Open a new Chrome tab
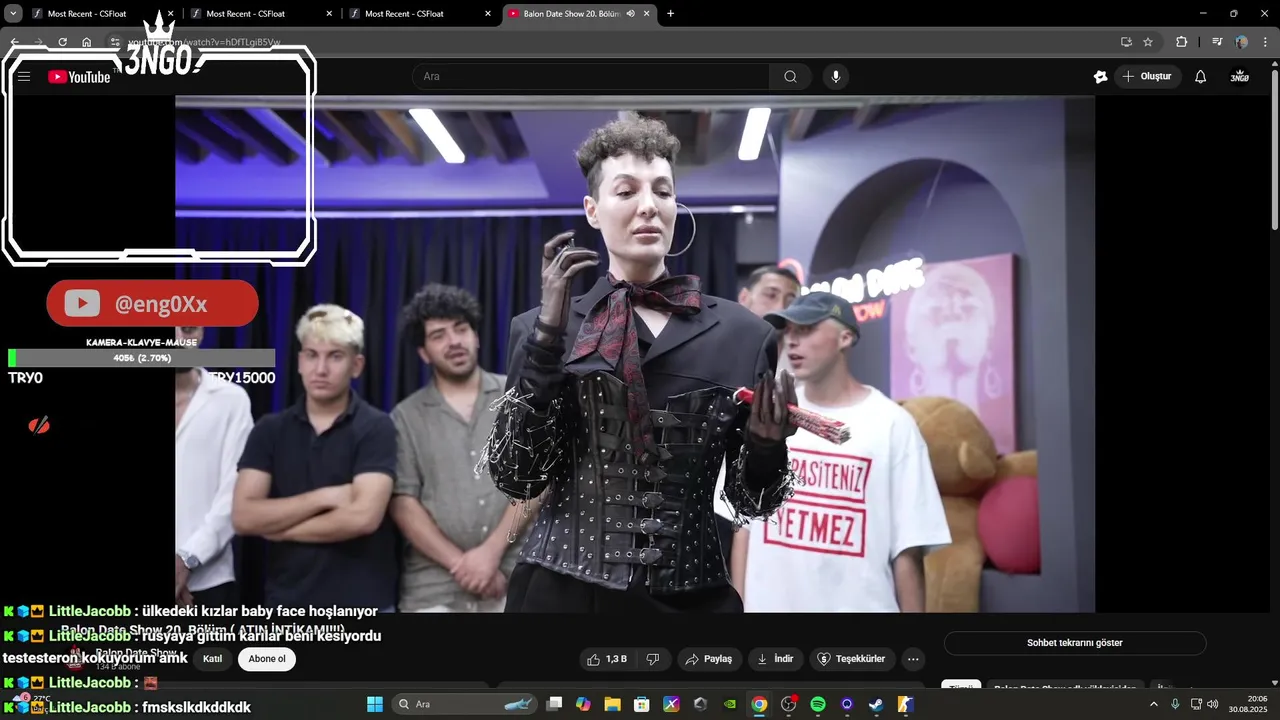Viewport: 1280px width, 720px height. tap(670, 14)
